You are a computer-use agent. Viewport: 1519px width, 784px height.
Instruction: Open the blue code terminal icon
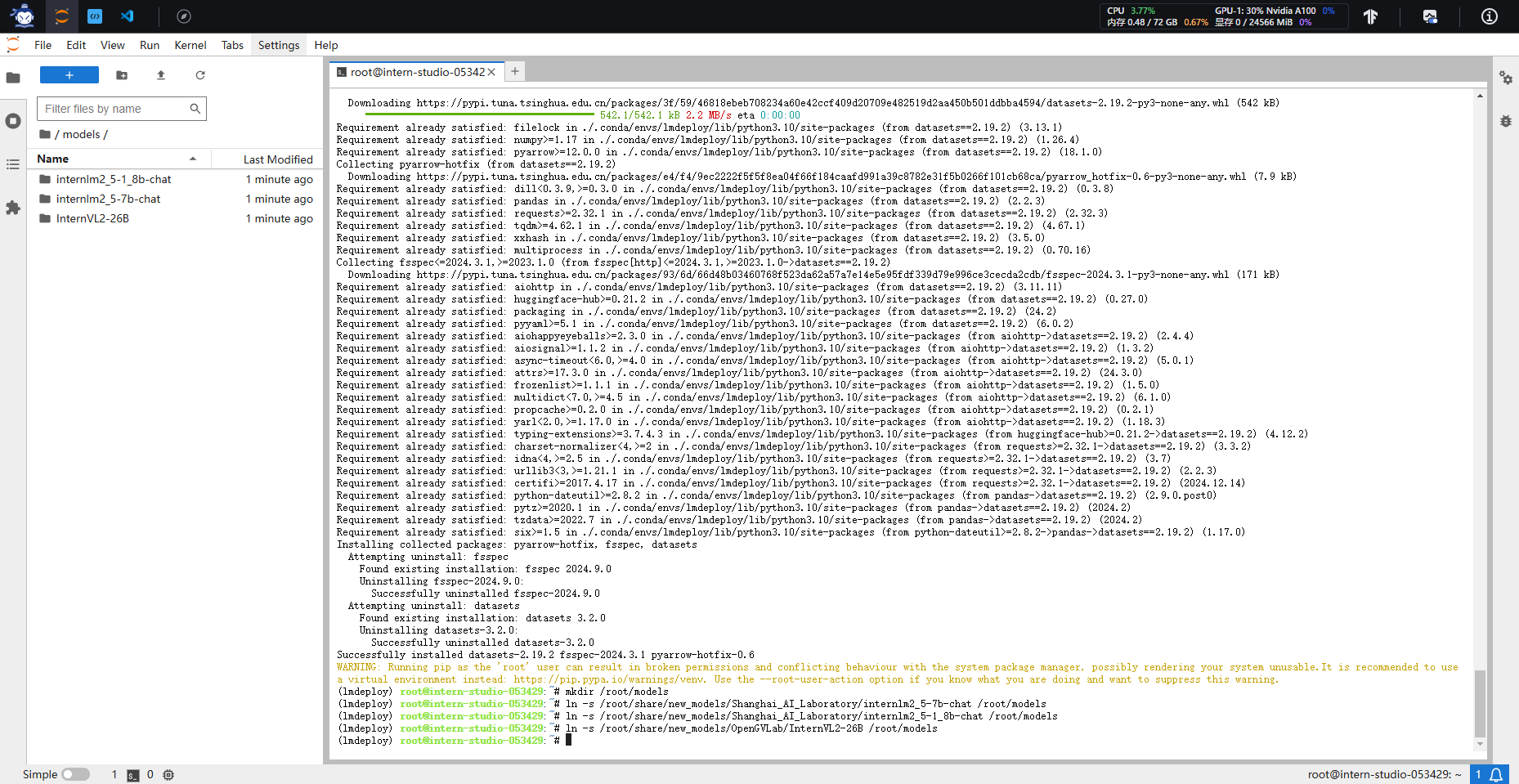pos(95,16)
